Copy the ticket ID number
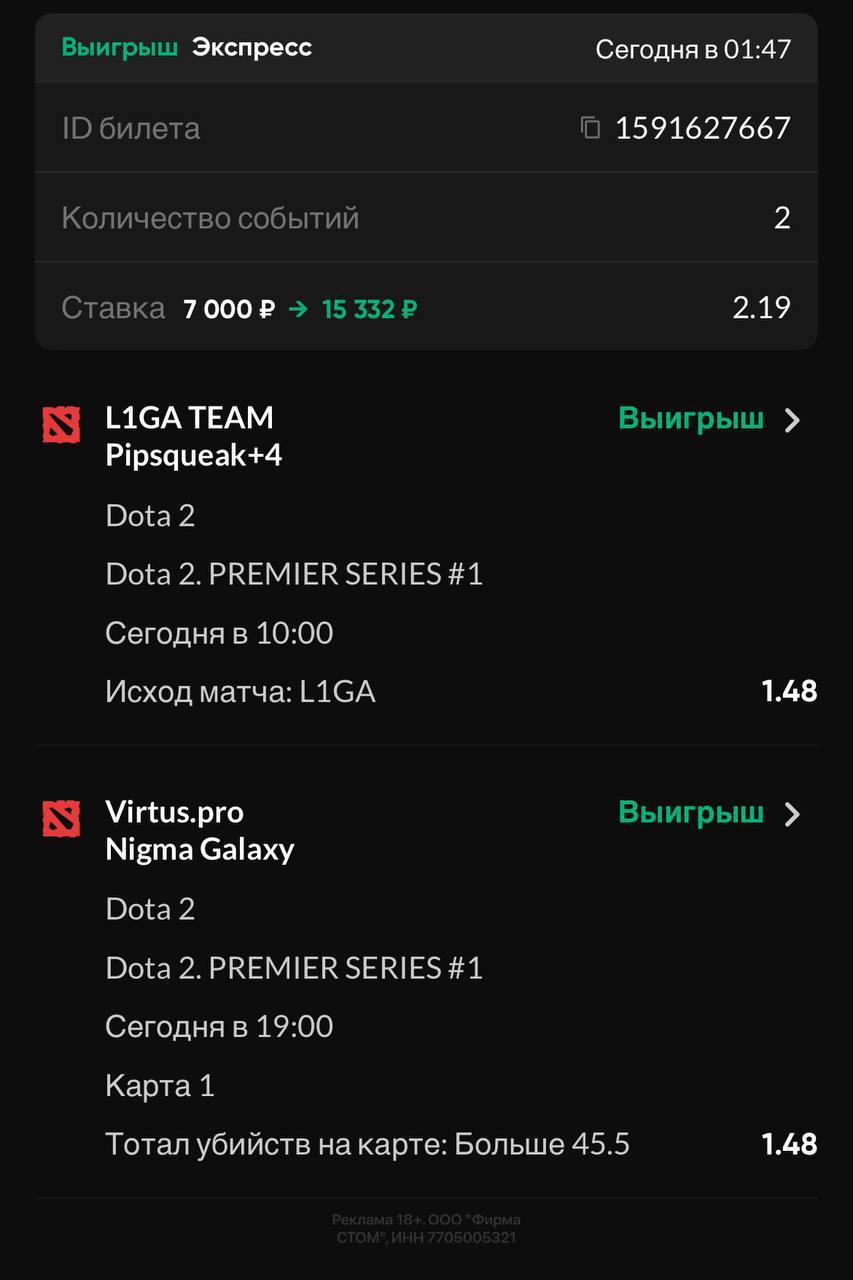This screenshot has width=853, height=1280. (x=591, y=128)
